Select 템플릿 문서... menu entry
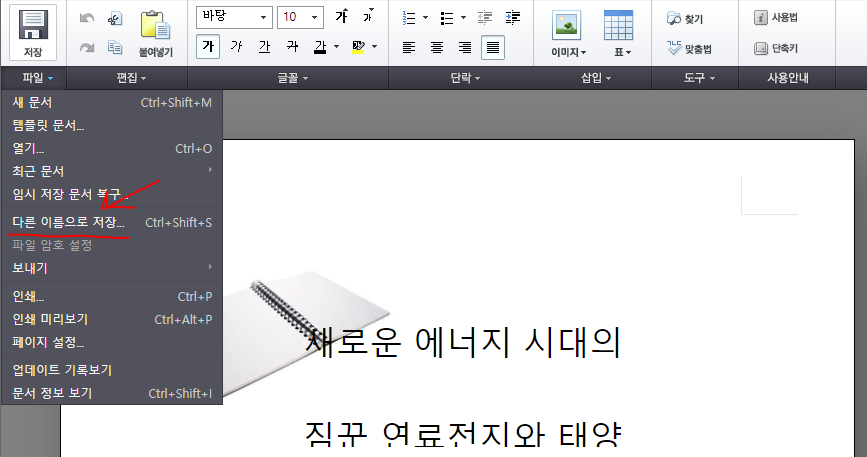867x457 pixels. pos(112,125)
